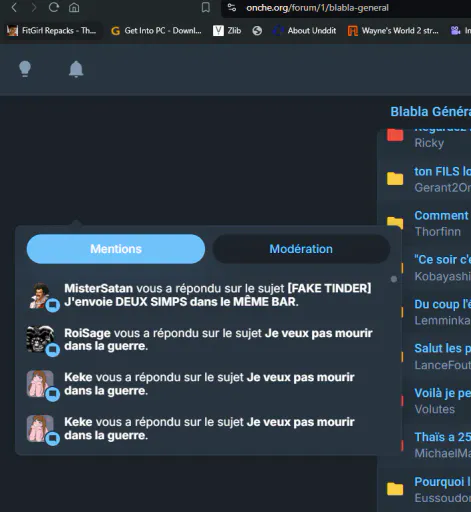Open Wayne's World 2 bookmark

(x=393, y=31)
